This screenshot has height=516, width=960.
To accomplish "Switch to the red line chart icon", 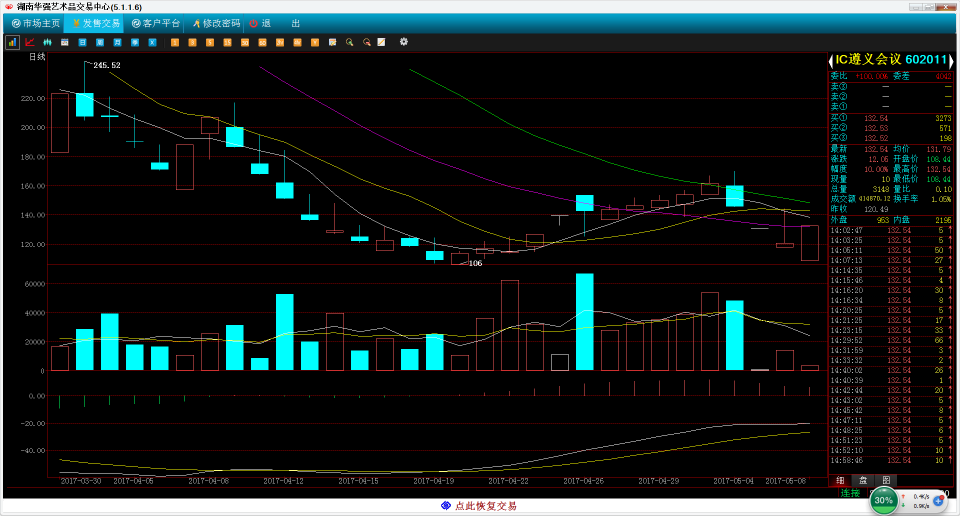I will pos(29,42).
